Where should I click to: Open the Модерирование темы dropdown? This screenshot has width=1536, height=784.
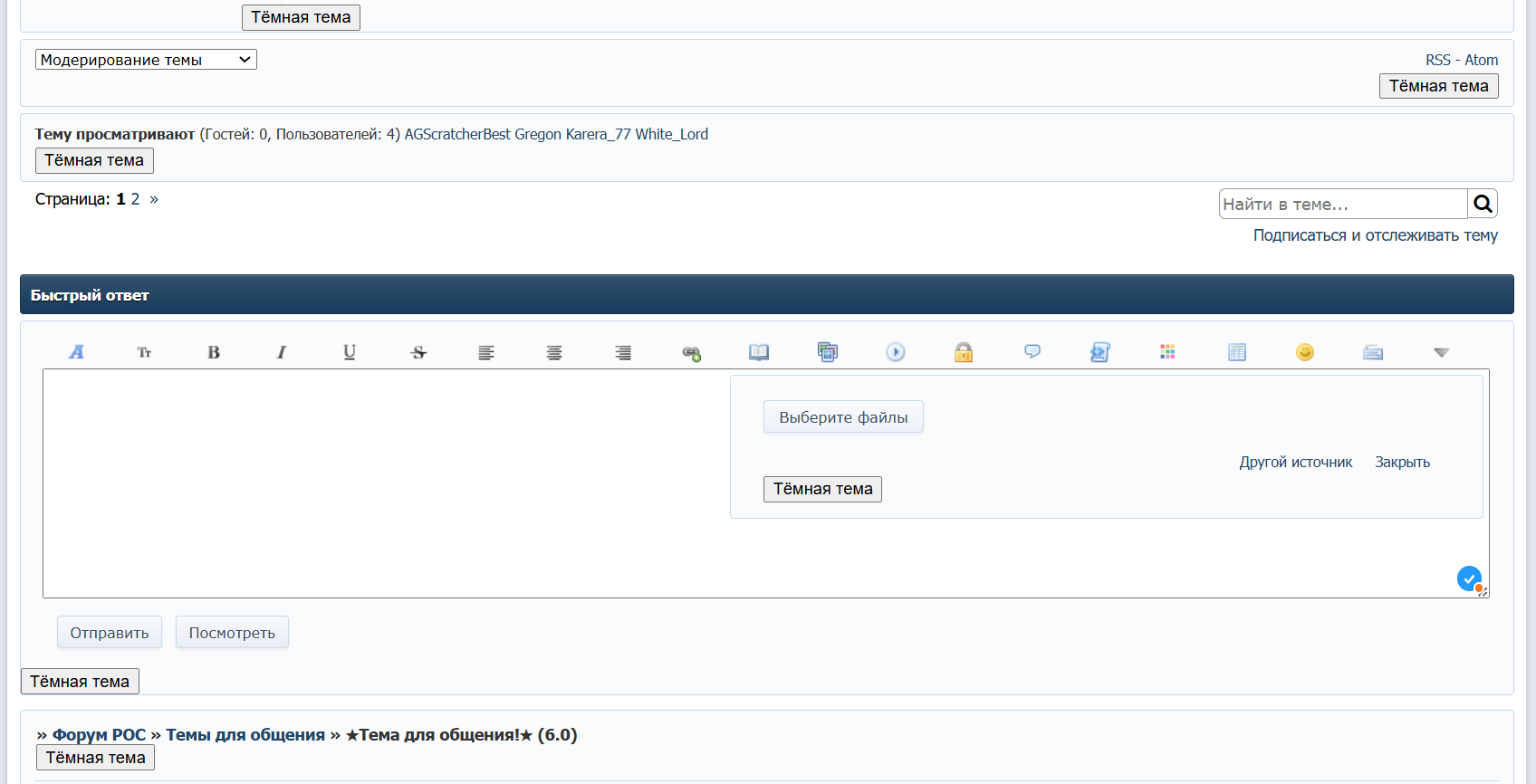(146, 60)
